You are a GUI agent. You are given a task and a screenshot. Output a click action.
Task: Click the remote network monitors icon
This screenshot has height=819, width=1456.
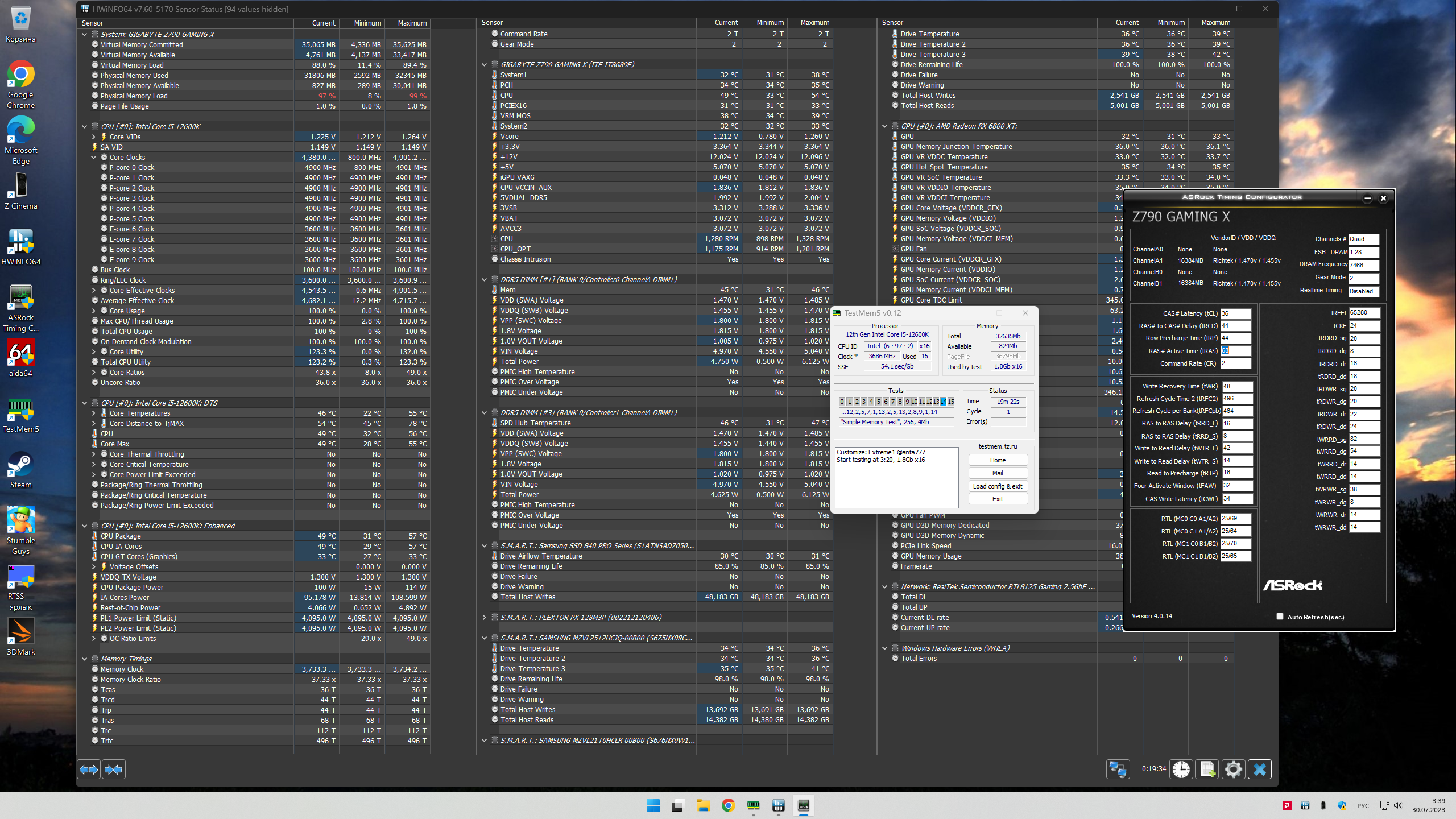[x=1117, y=769]
